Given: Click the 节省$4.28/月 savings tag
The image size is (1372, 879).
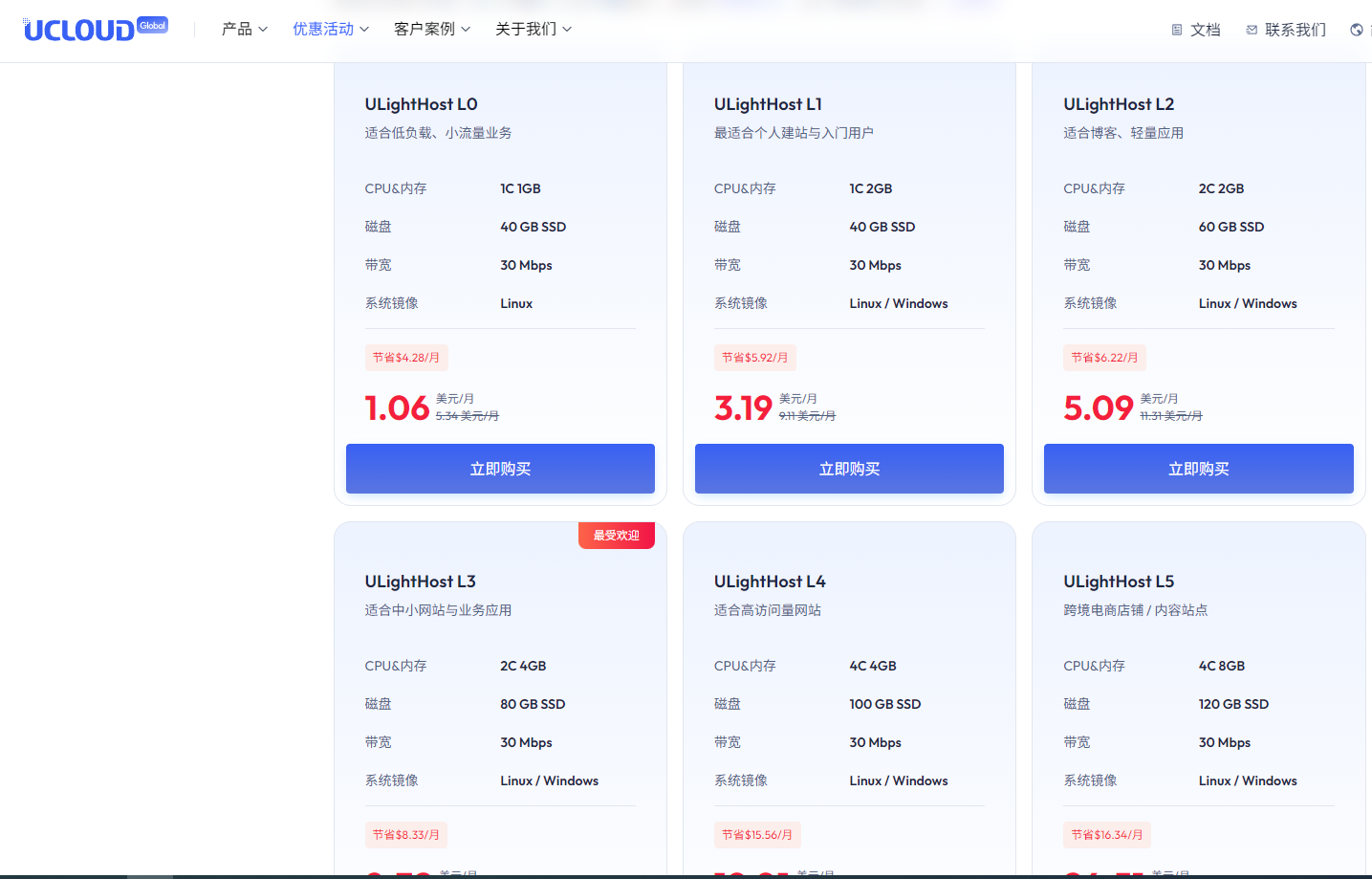Looking at the screenshot, I should (406, 358).
